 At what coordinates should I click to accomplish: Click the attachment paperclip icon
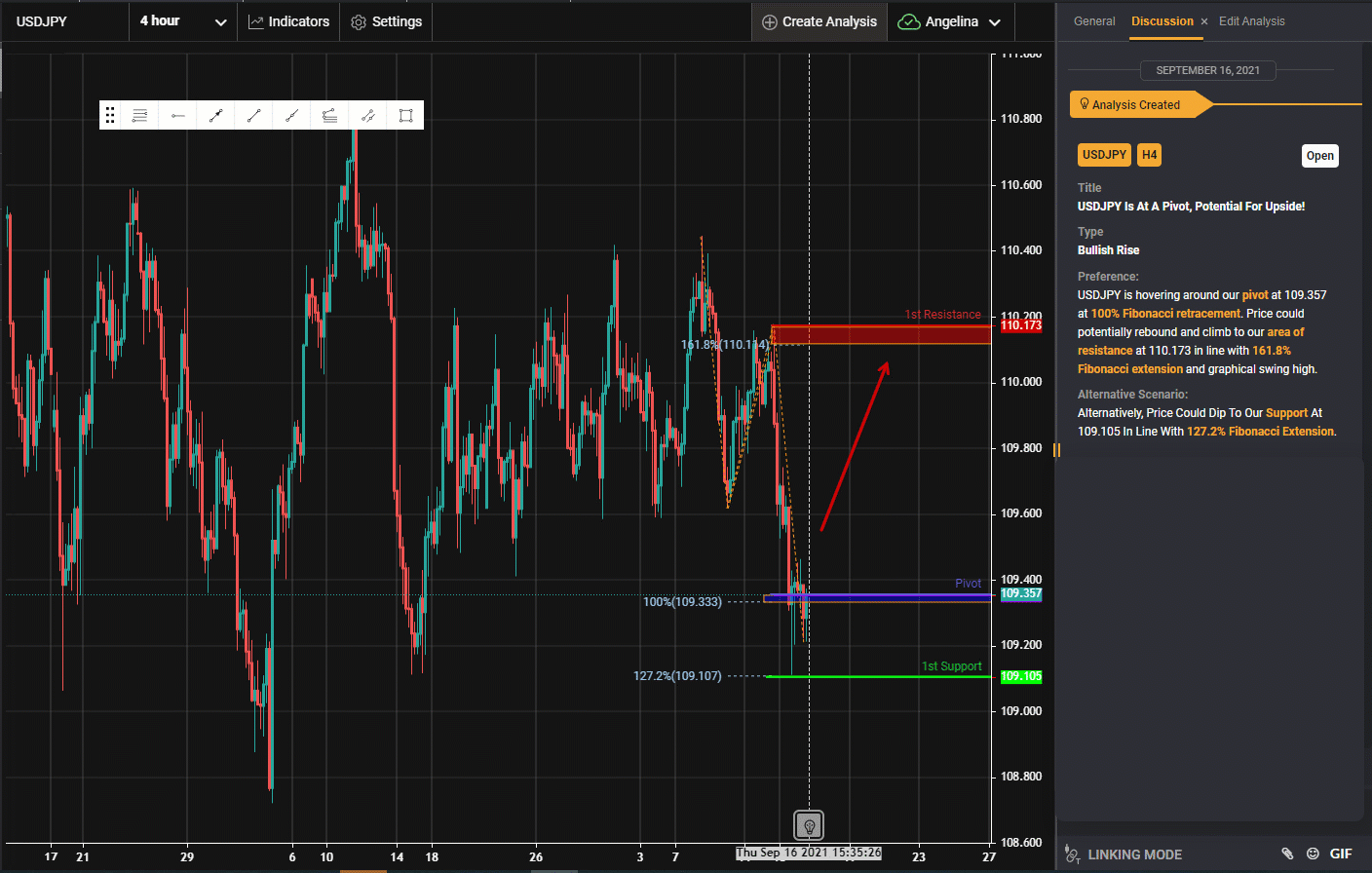coord(1286,854)
